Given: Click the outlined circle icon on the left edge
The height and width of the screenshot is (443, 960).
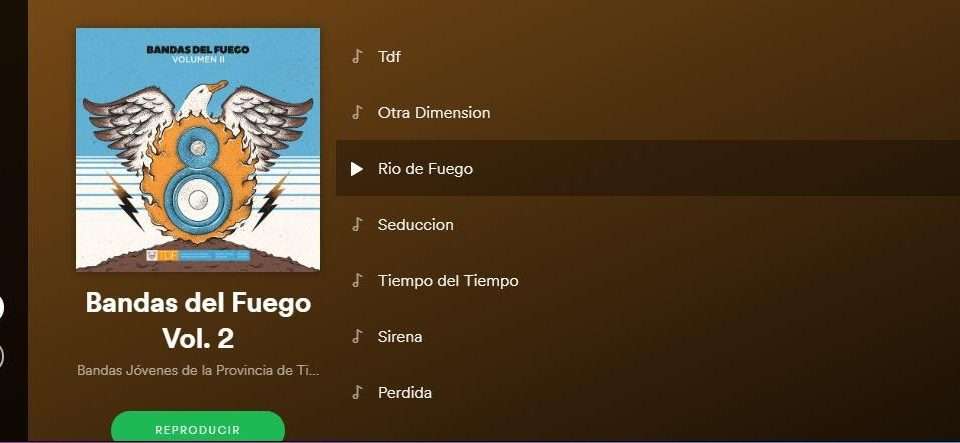Looking at the screenshot, I should tap(1, 357).
